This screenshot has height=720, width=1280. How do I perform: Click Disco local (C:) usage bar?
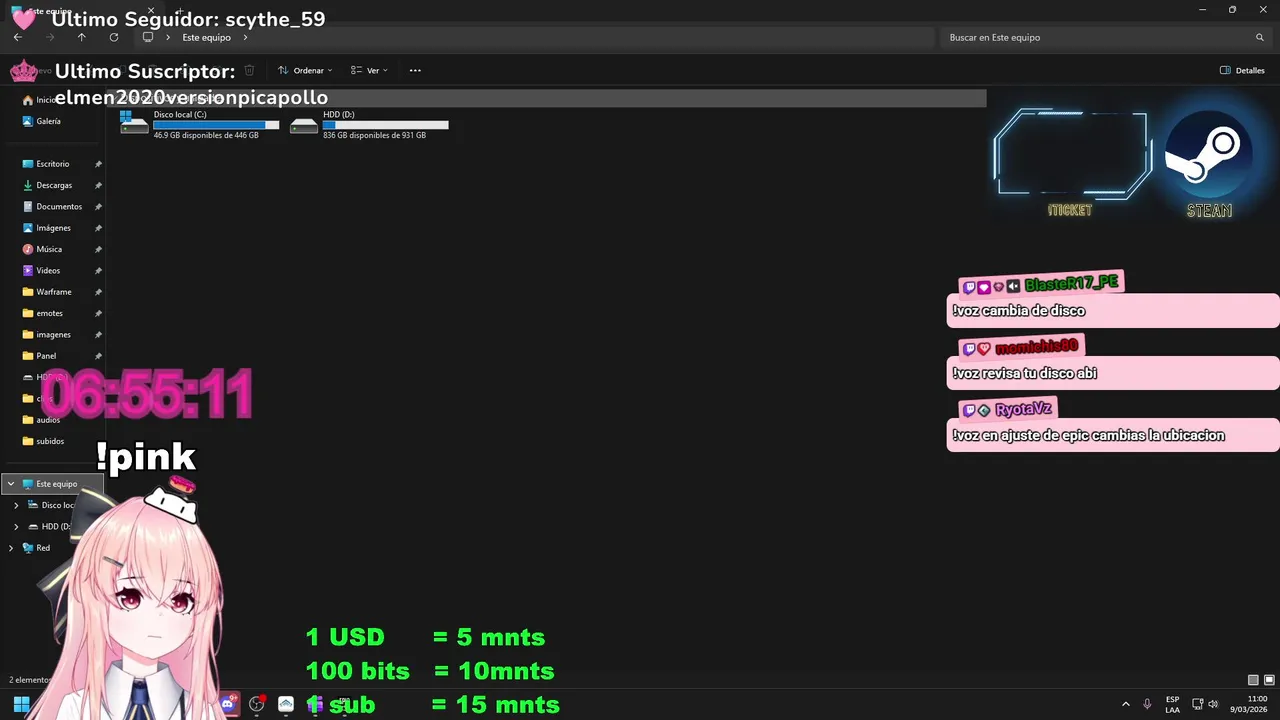[216, 125]
